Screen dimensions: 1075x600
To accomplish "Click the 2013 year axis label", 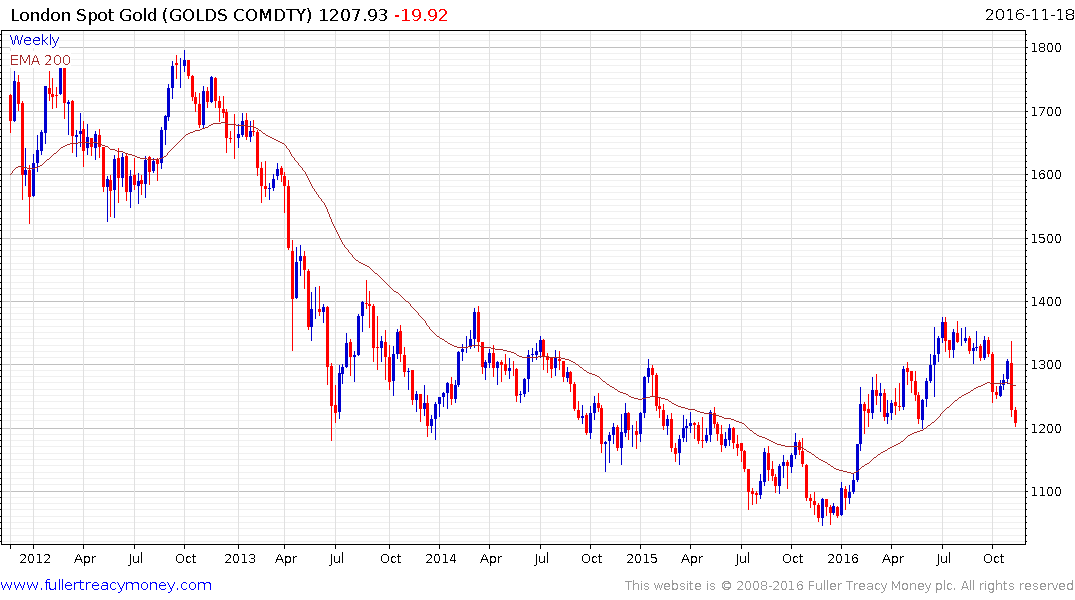I will [240, 558].
